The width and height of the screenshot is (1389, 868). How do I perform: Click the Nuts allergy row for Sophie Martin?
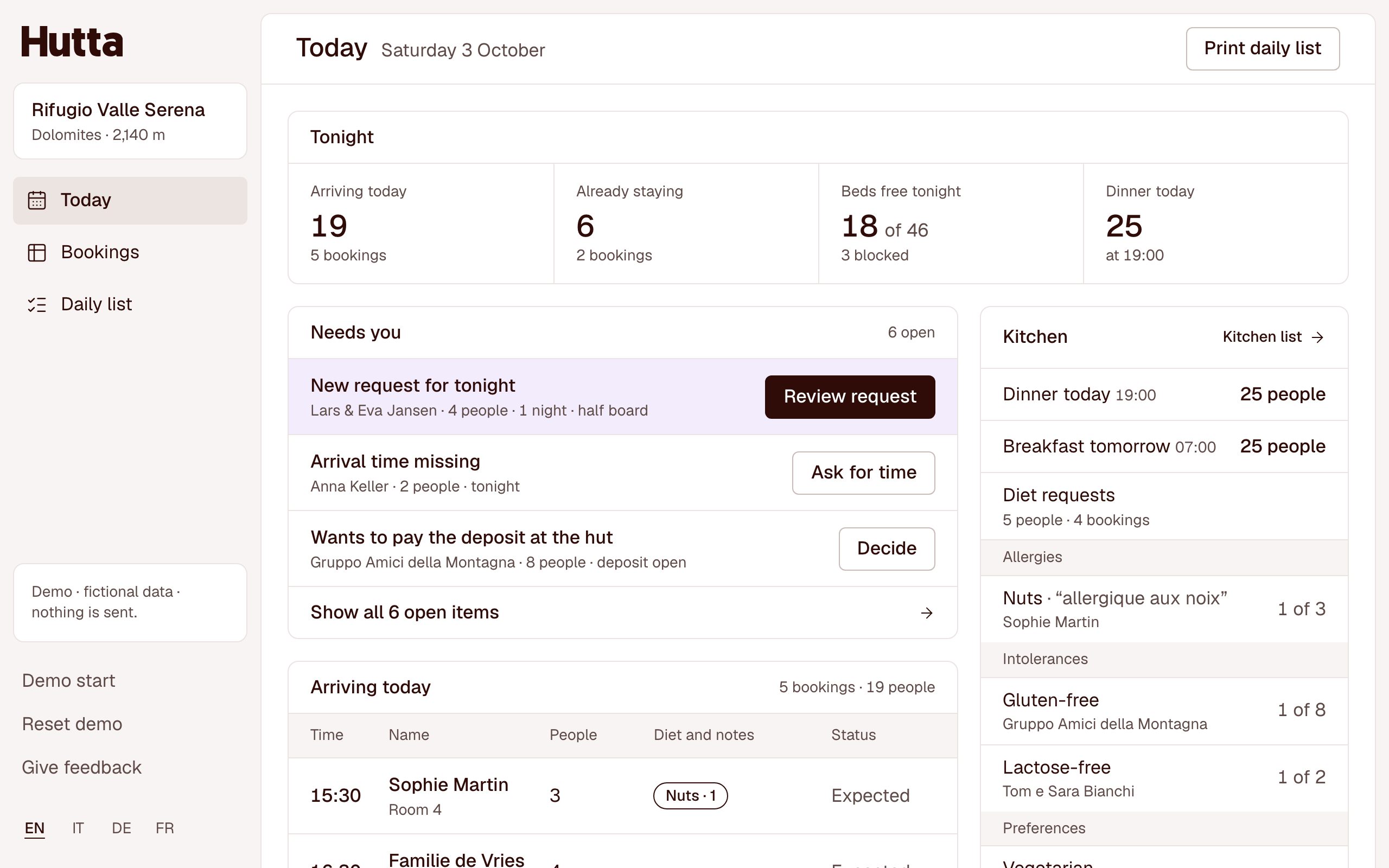click(x=1164, y=609)
